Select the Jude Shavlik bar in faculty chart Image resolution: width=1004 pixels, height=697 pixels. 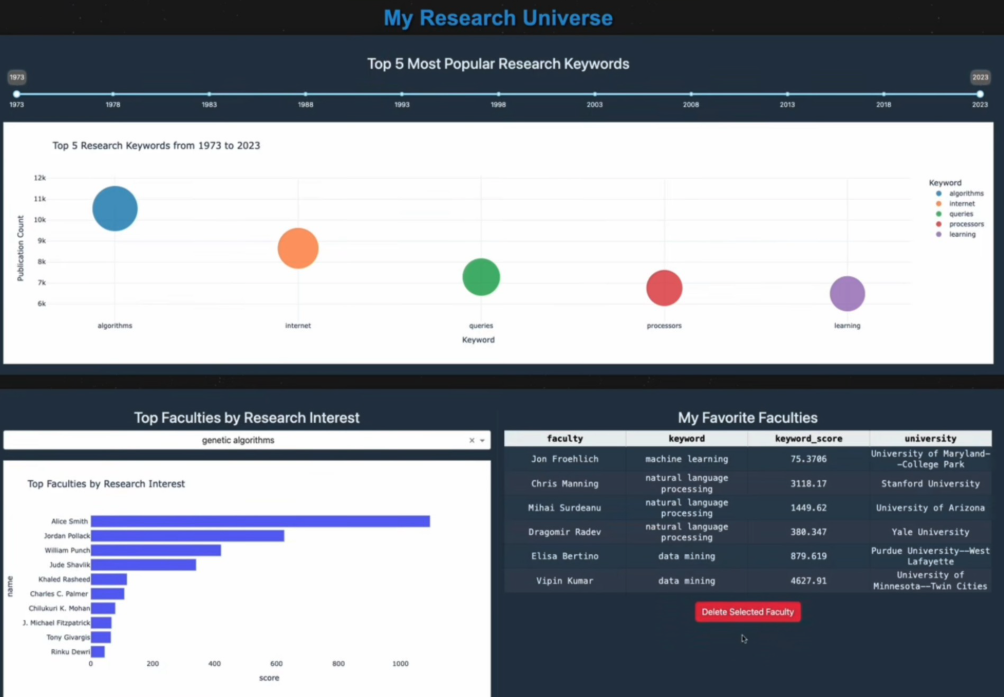143,565
